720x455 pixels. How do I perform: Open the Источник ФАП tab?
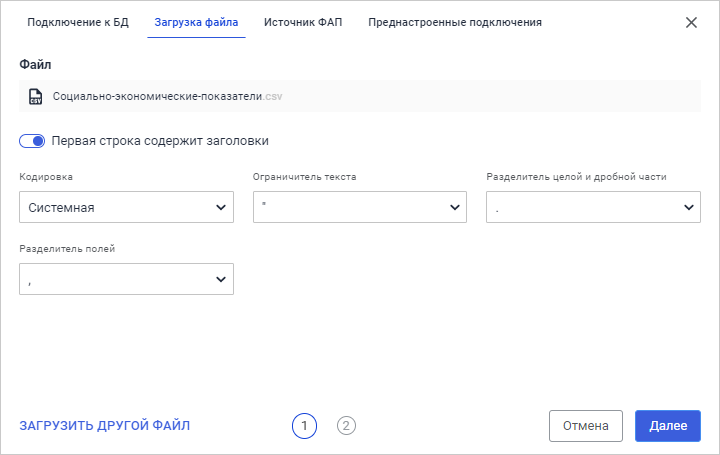[303, 22]
